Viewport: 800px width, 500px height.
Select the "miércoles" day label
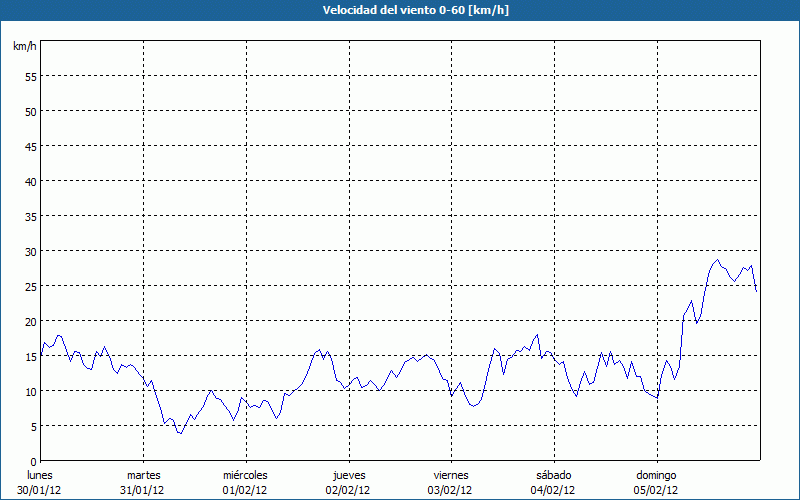(x=245, y=475)
